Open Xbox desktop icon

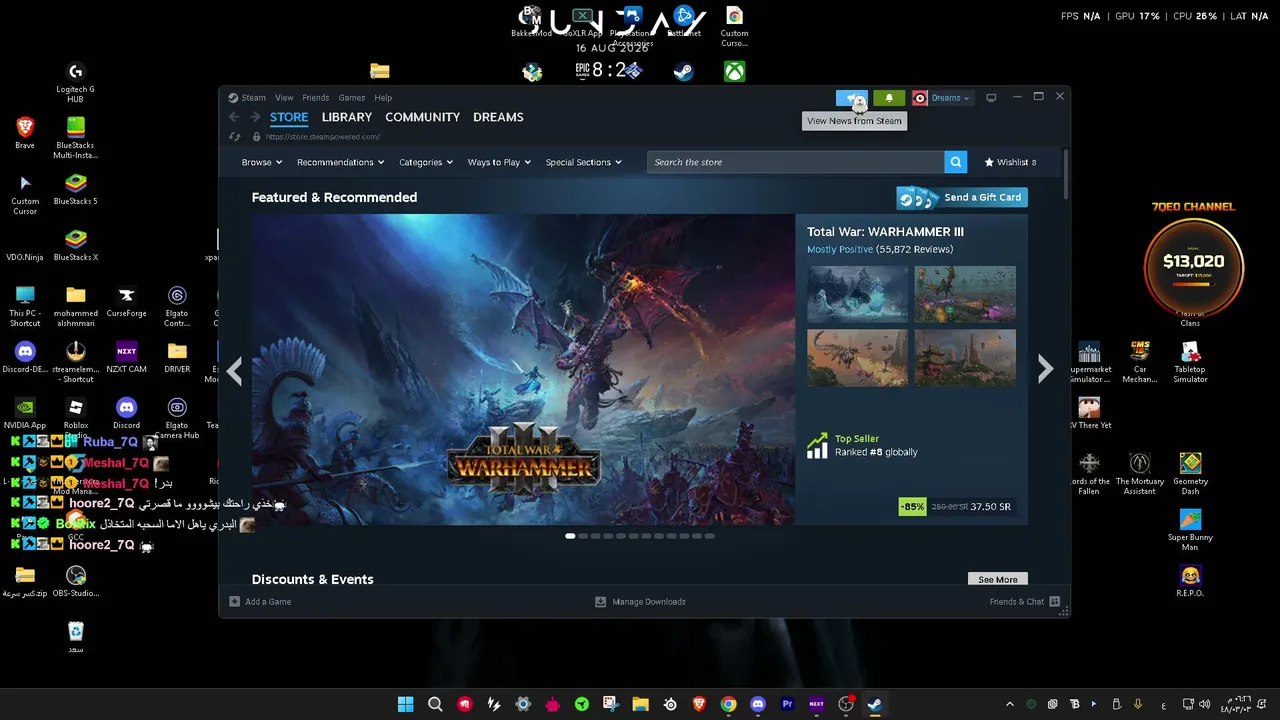(735, 71)
